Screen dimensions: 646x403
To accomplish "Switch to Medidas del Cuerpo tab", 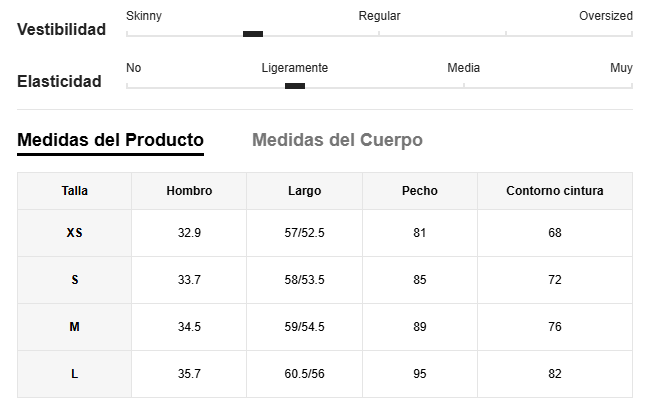I will coord(337,140).
